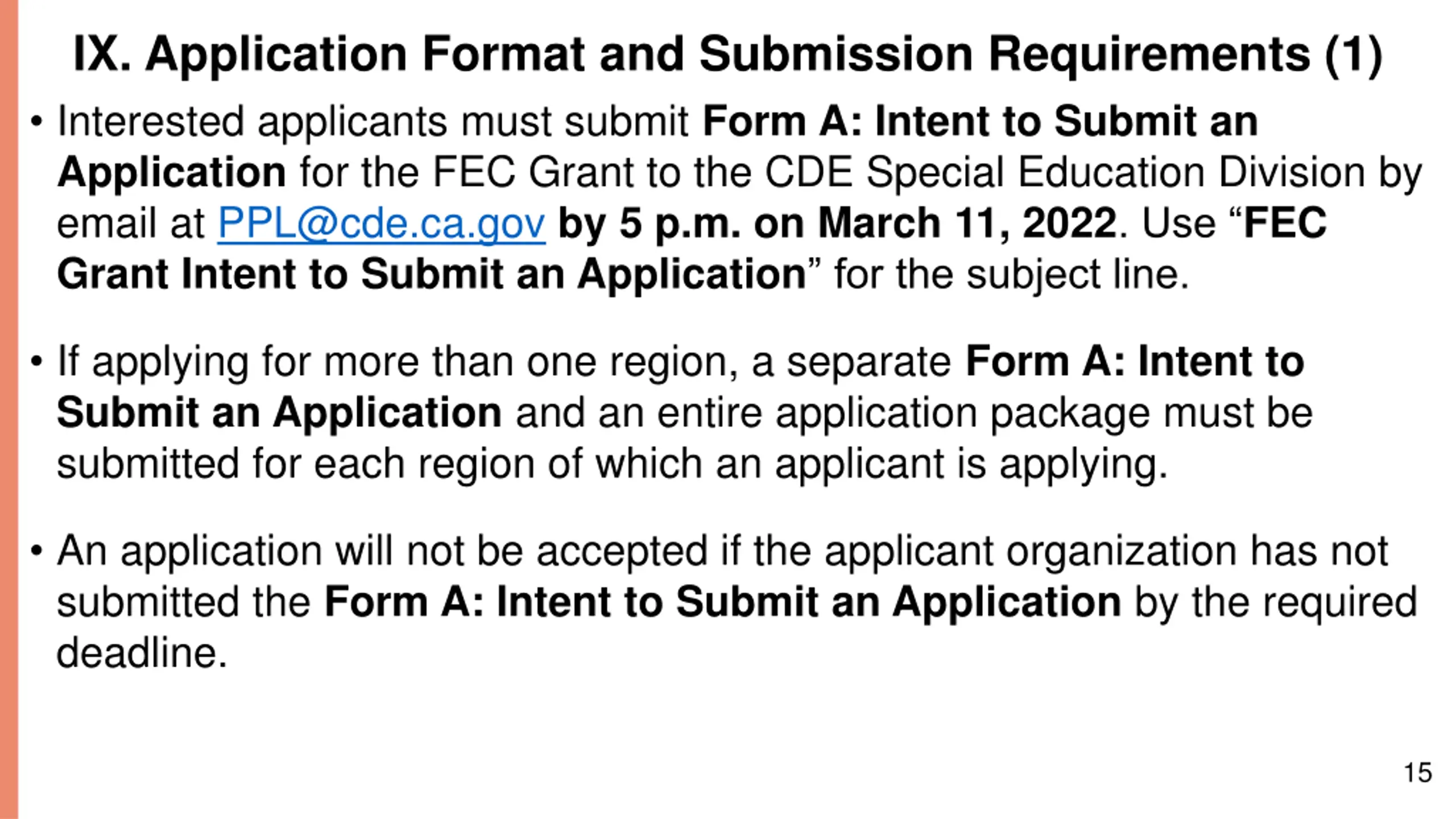The image size is (1456, 819).
Task: Select the bullet marker before "Interested applicants"
Action: 37,122
